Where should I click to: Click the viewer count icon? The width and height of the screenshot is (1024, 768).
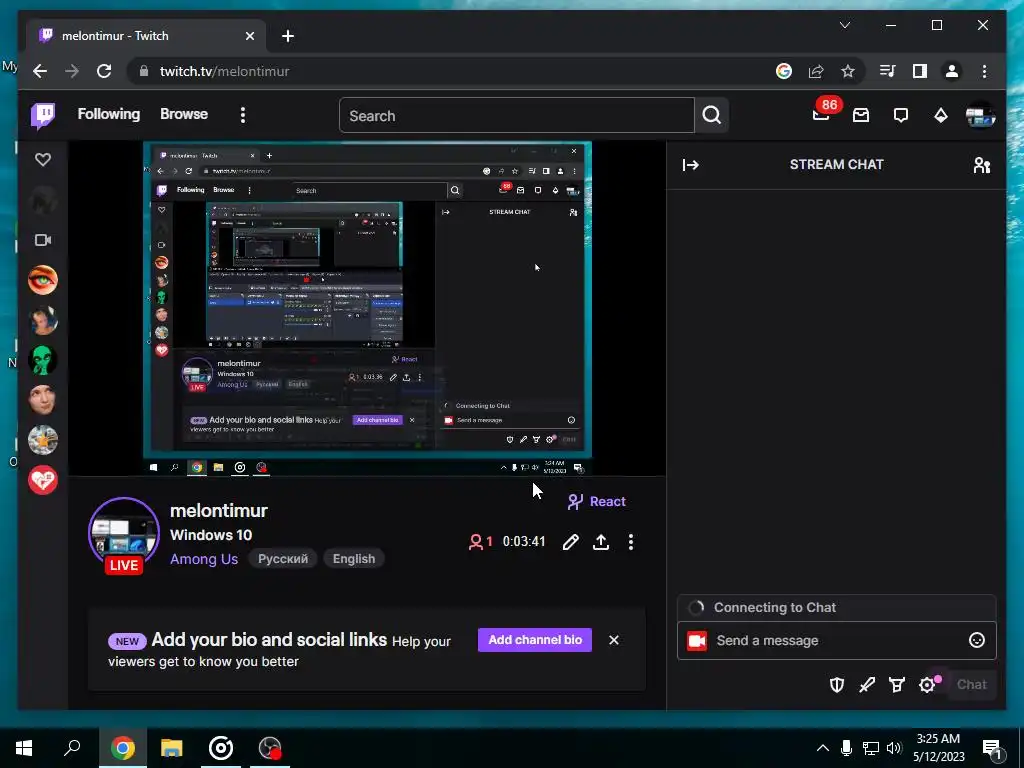pyautogui.click(x=476, y=542)
